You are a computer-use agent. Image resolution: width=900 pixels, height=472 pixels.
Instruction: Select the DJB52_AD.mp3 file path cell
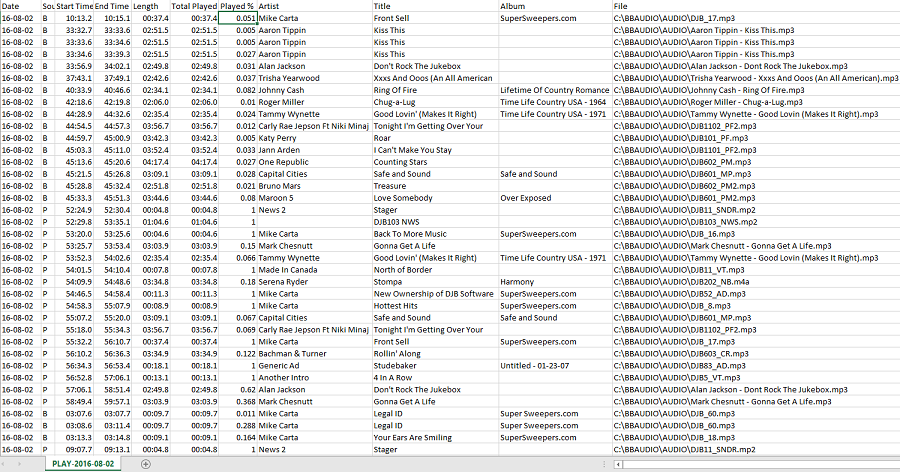756,294
